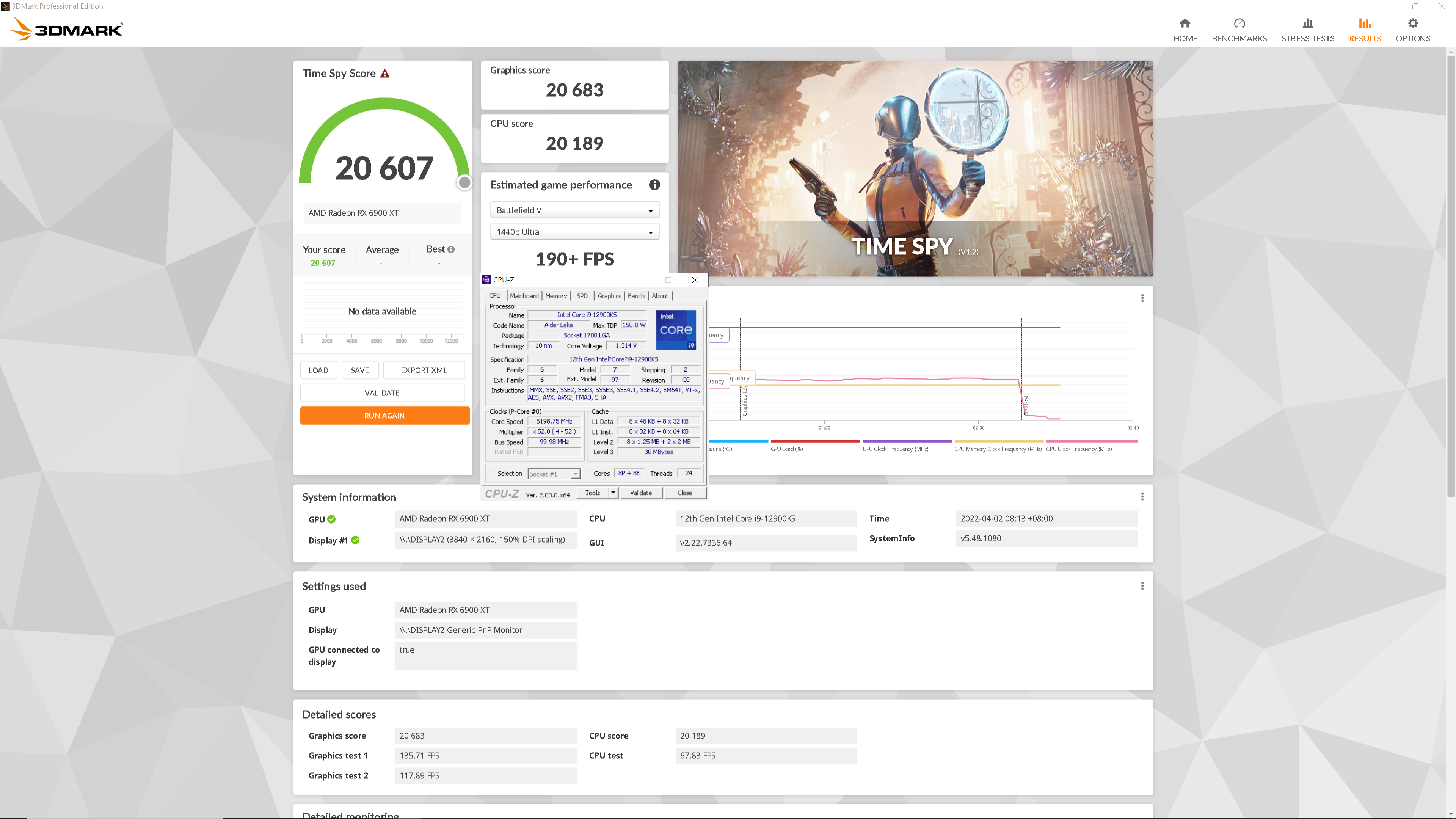The image size is (1456, 819).
Task: Minimize the CPU-Z window
Action: (642, 280)
